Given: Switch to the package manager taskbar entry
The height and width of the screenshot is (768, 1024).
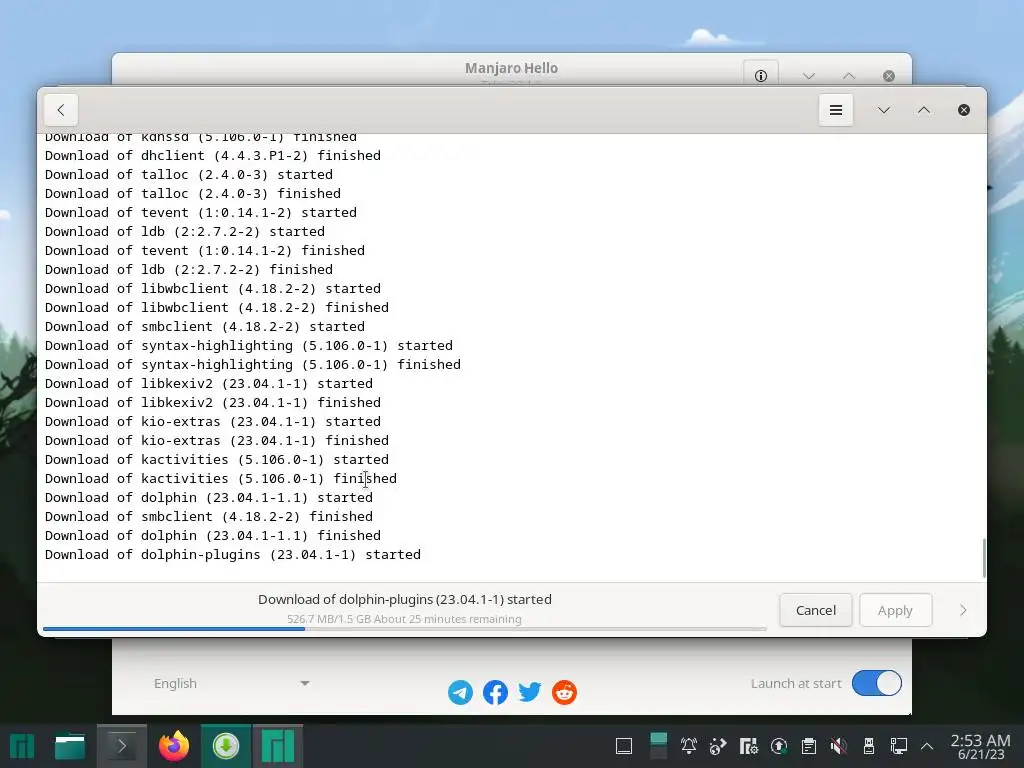Looking at the screenshot, I should (x=226, y=746).
